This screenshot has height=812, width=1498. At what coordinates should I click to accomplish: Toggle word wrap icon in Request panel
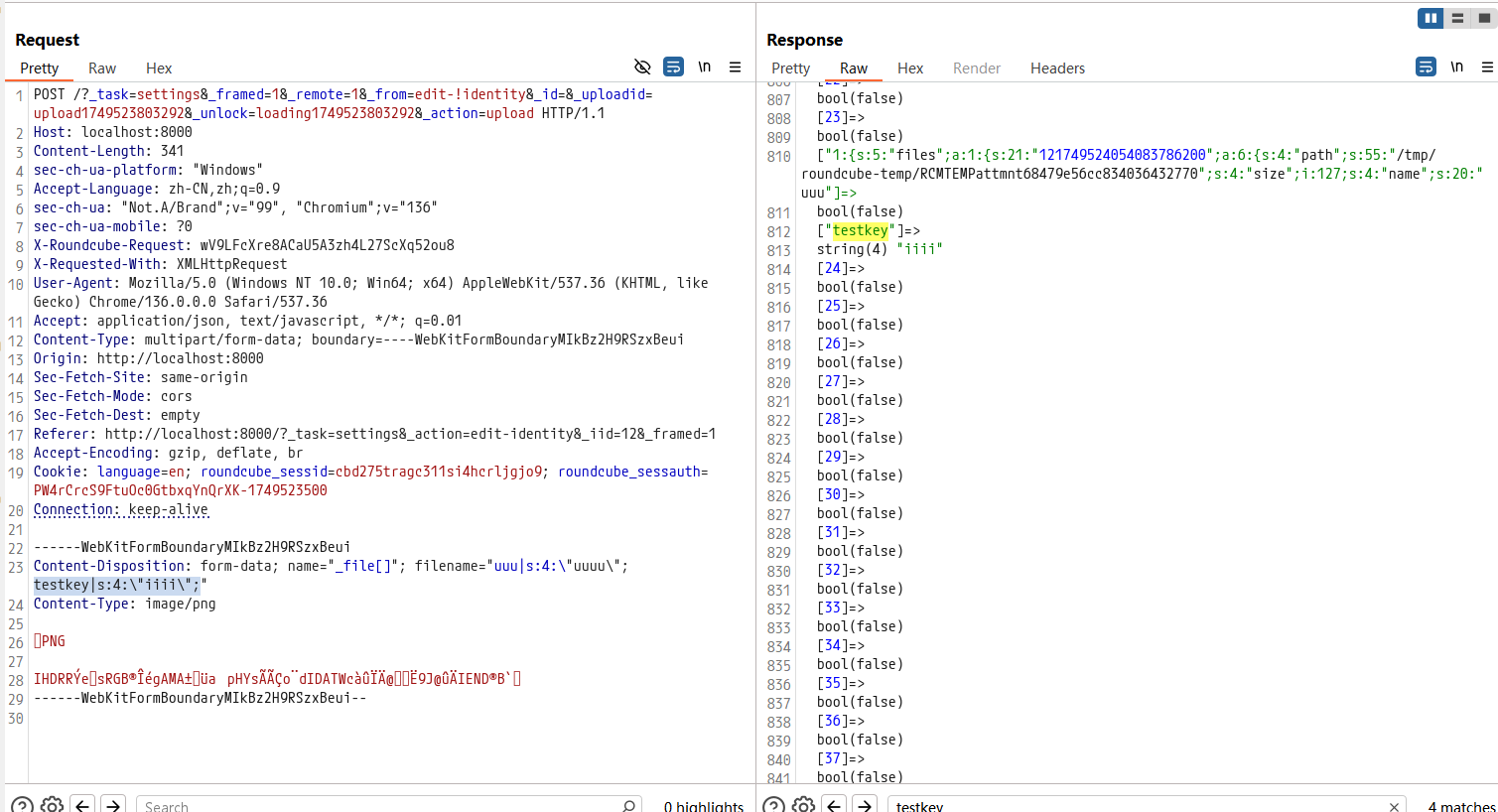(673, 67)
